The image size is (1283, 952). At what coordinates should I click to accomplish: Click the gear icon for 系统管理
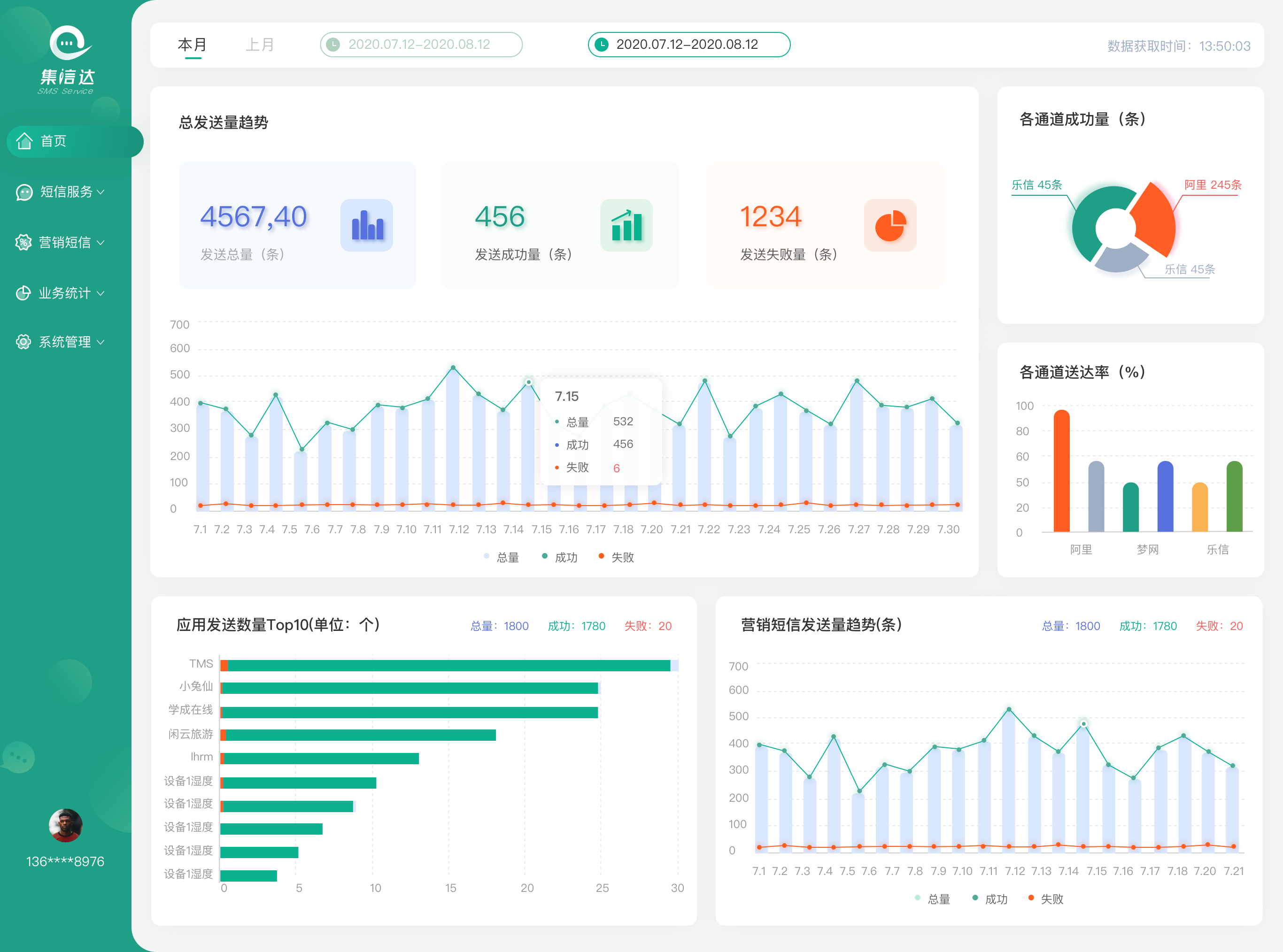[x=23, y=342]
